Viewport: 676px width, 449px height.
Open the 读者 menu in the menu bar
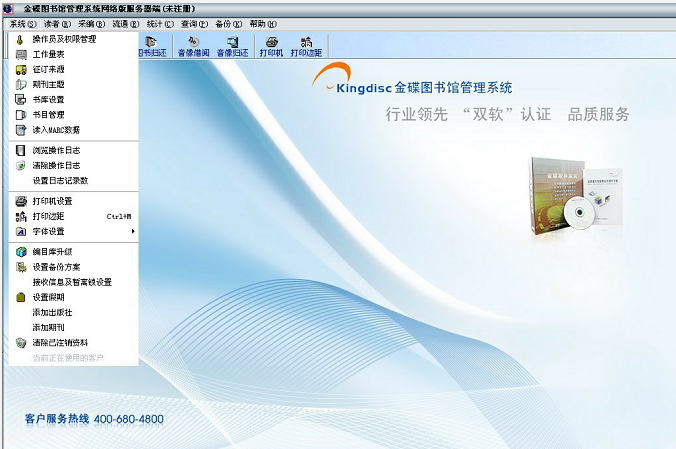[x=59, y=23]
